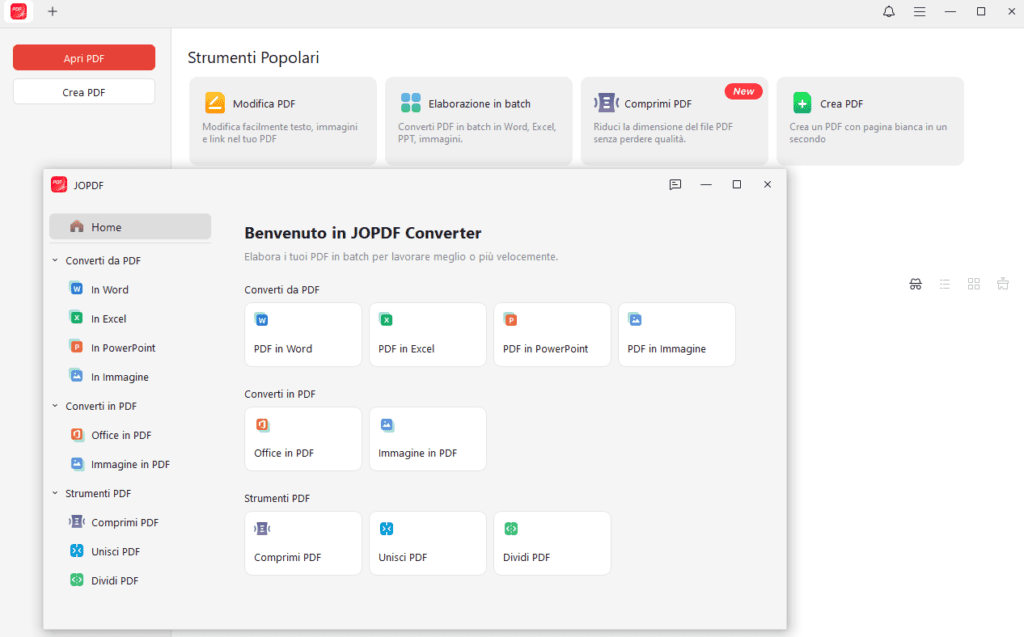Maximize the JOPDF converter dialog

[737, 185]
